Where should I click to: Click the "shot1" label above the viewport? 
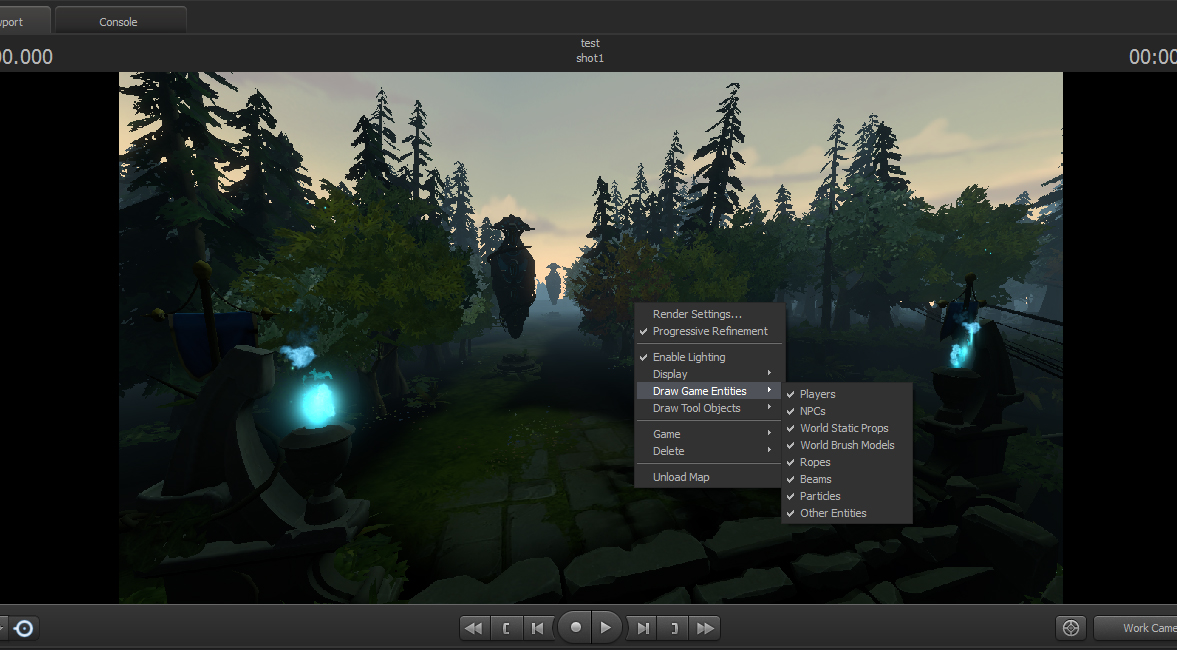pos(590,59)
